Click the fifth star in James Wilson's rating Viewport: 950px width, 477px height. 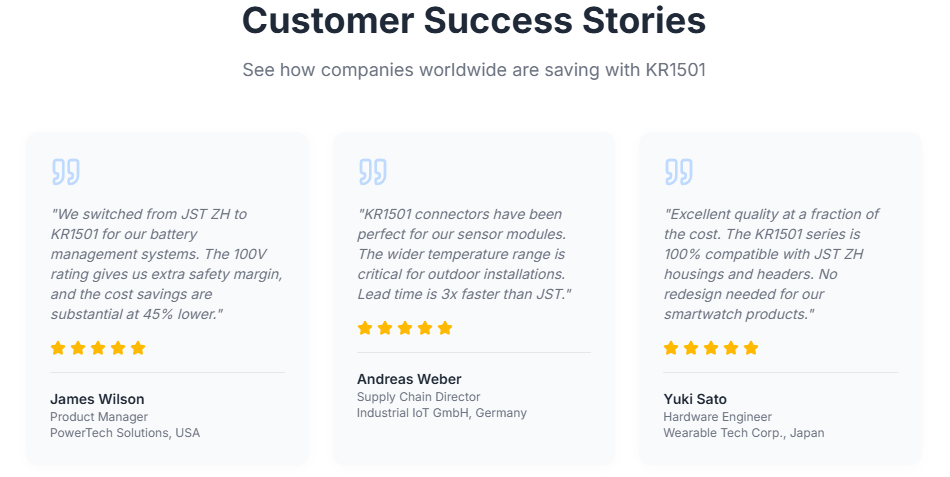coord(138,348)
